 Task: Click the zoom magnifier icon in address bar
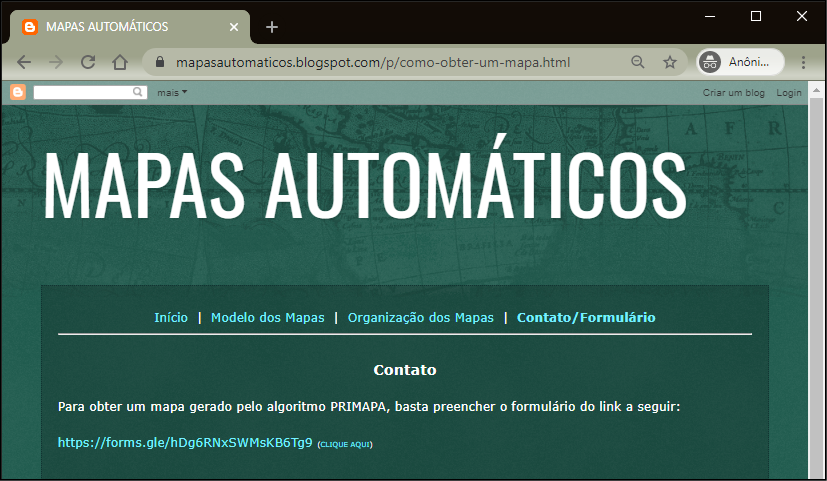coord(638,62)
